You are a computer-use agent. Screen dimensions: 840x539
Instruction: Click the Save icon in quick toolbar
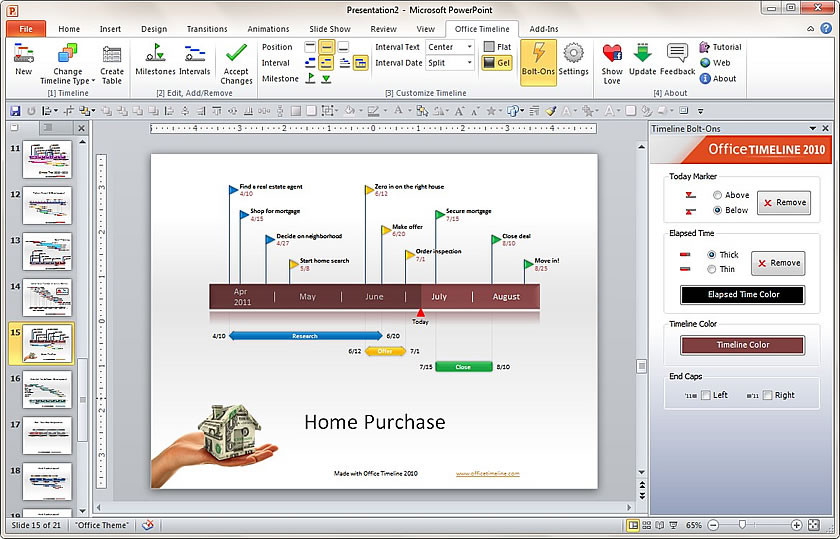16,111
